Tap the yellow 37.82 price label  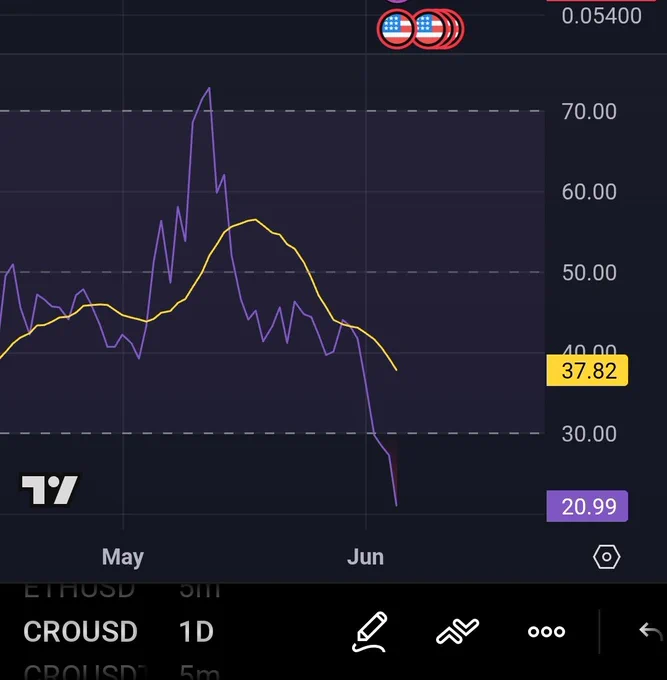point(587,370)
